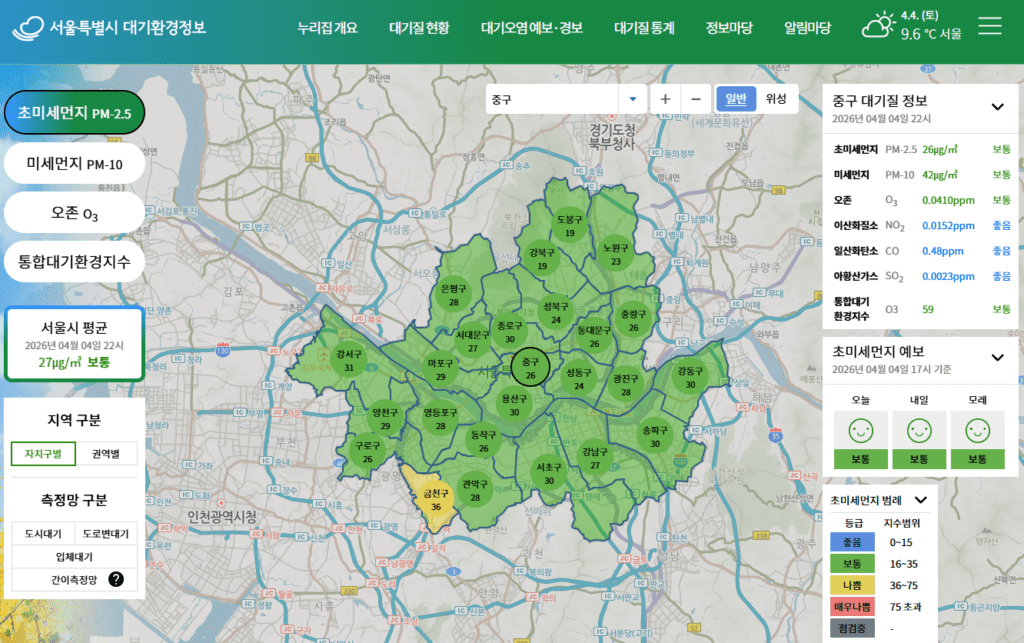The image size is (1024, 643).
Task: Select the 통합대기환경지수 button
Action: [x=75, y=262]
